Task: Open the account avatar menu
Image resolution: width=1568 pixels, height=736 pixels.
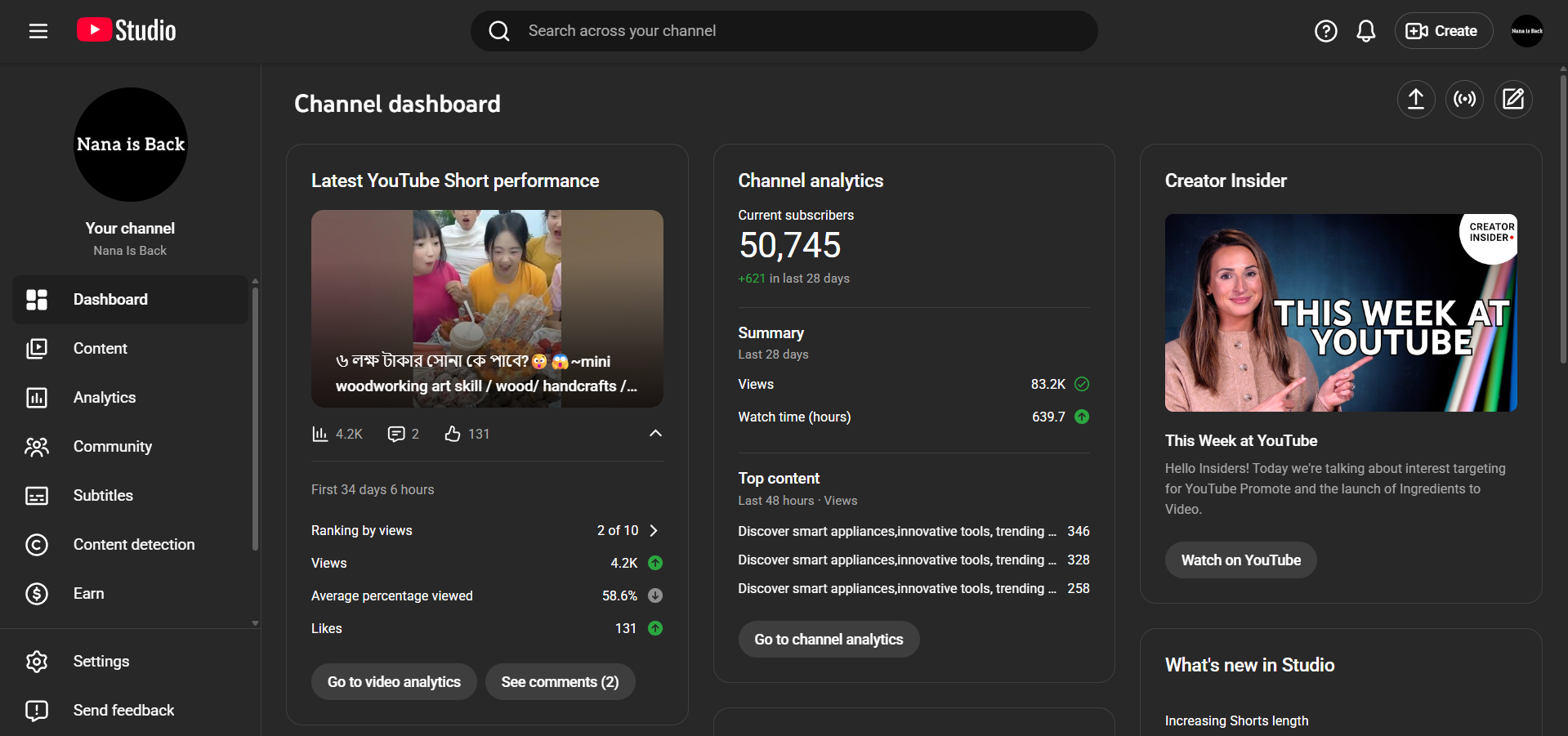Action: (x=1526, y=31)
